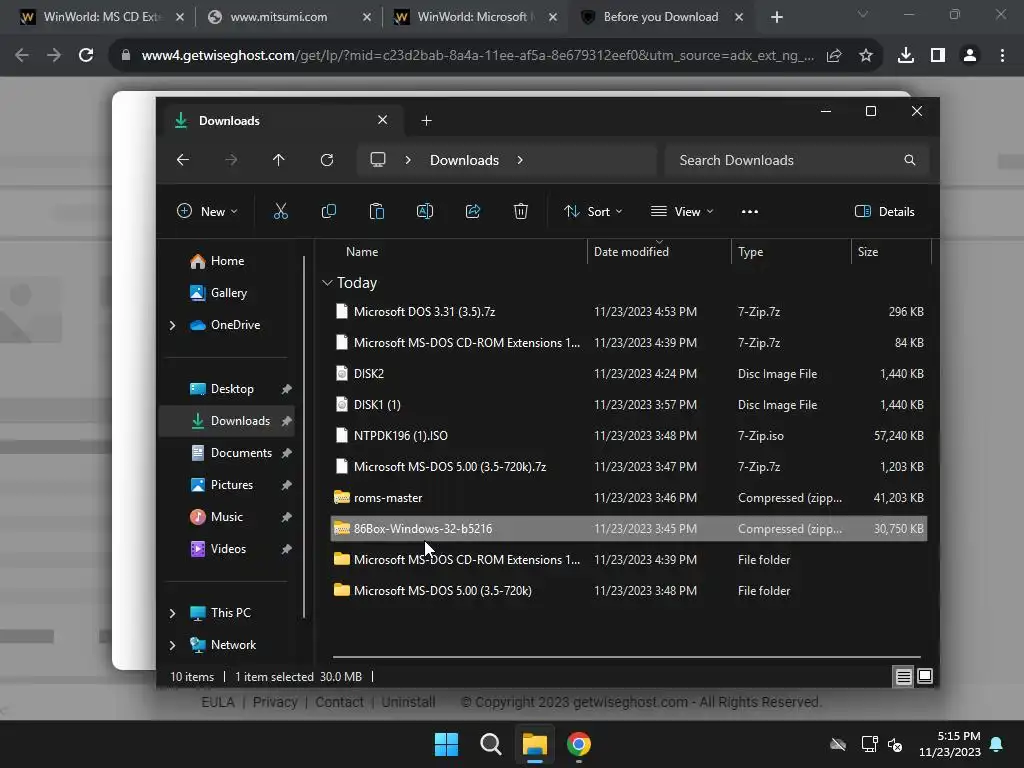Click the Contact link on the webpage
This screenshot has height=768, width=1024.
click(x=339, y=702)
